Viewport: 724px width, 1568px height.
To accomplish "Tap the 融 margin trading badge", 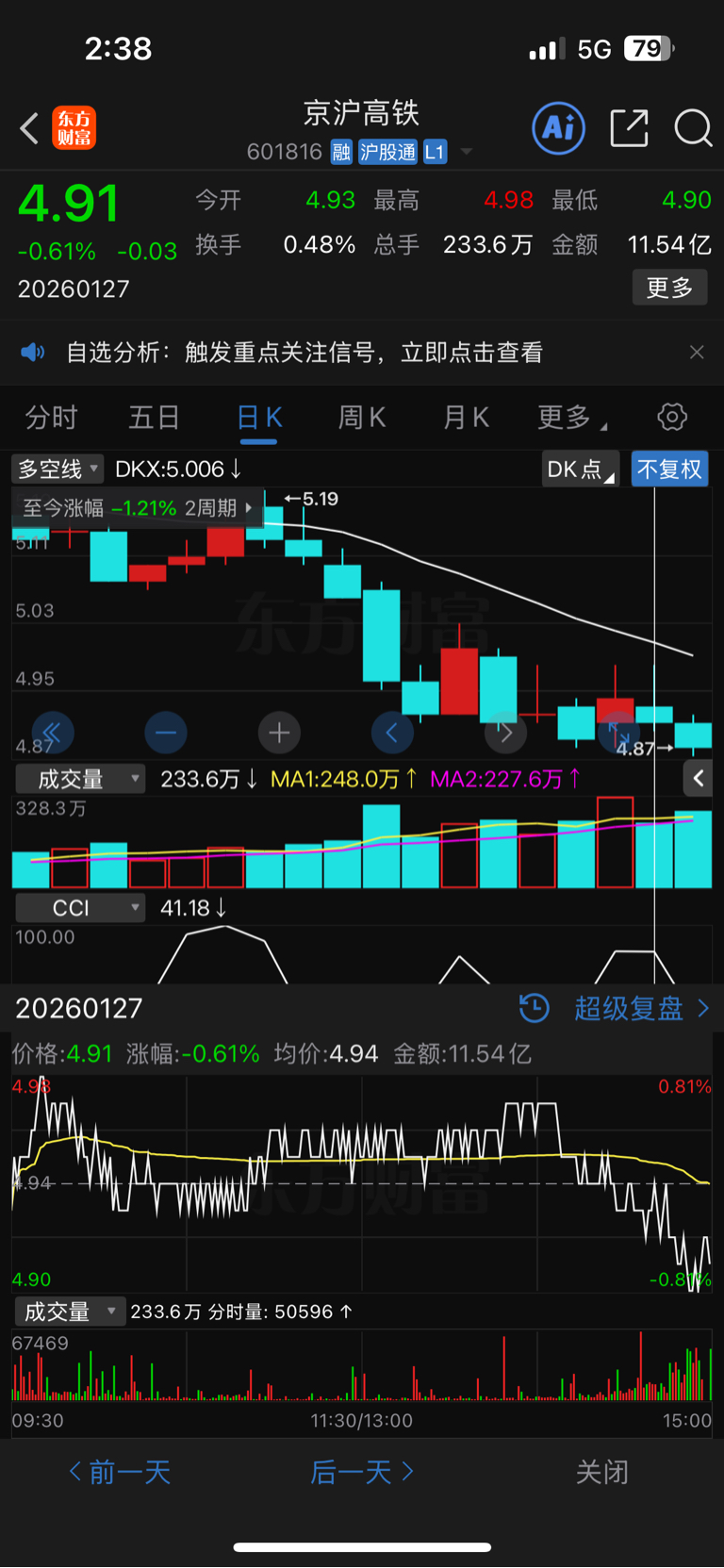I will pos(341,152).
